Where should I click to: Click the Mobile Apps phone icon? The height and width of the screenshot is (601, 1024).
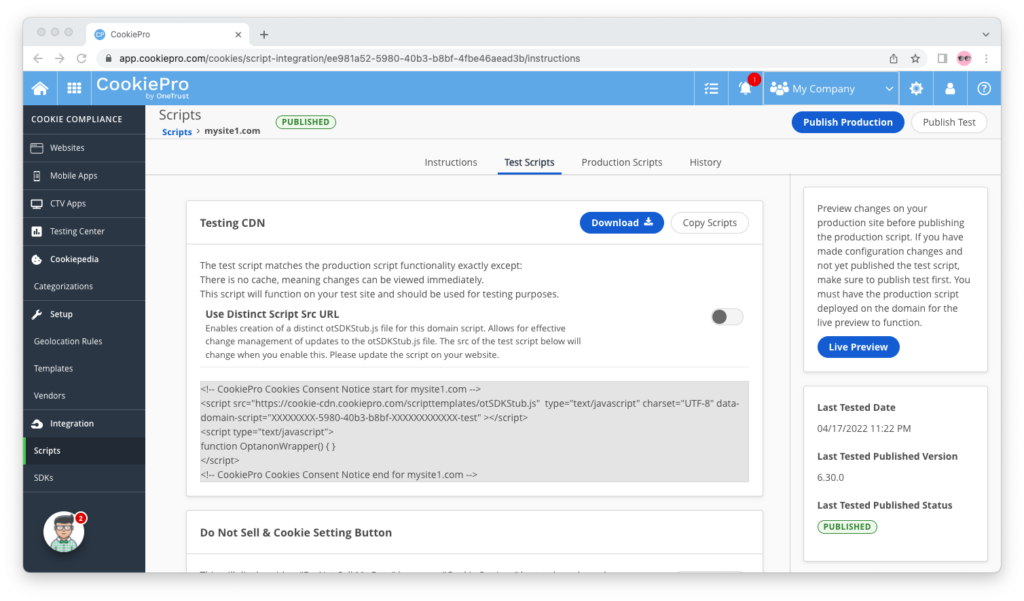point(37,176)
